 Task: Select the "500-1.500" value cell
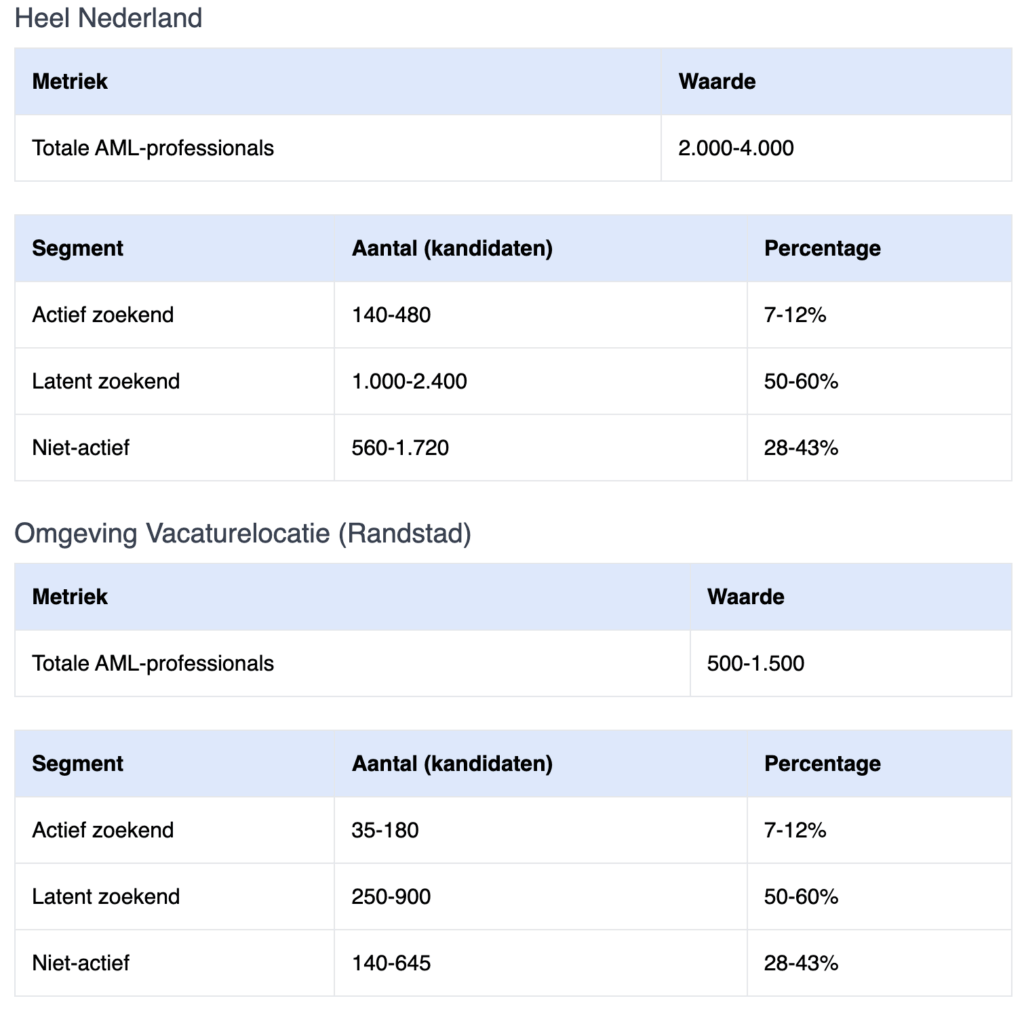pyautogui.click(x=755, y=663)
